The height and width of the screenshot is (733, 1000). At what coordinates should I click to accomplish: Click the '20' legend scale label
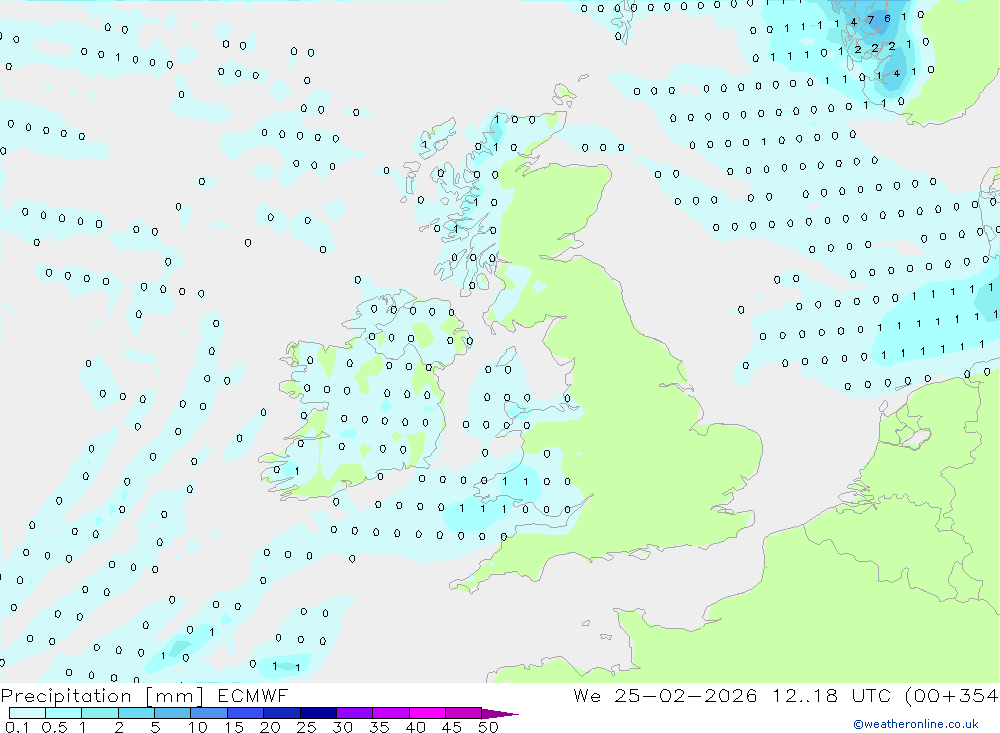270,727
